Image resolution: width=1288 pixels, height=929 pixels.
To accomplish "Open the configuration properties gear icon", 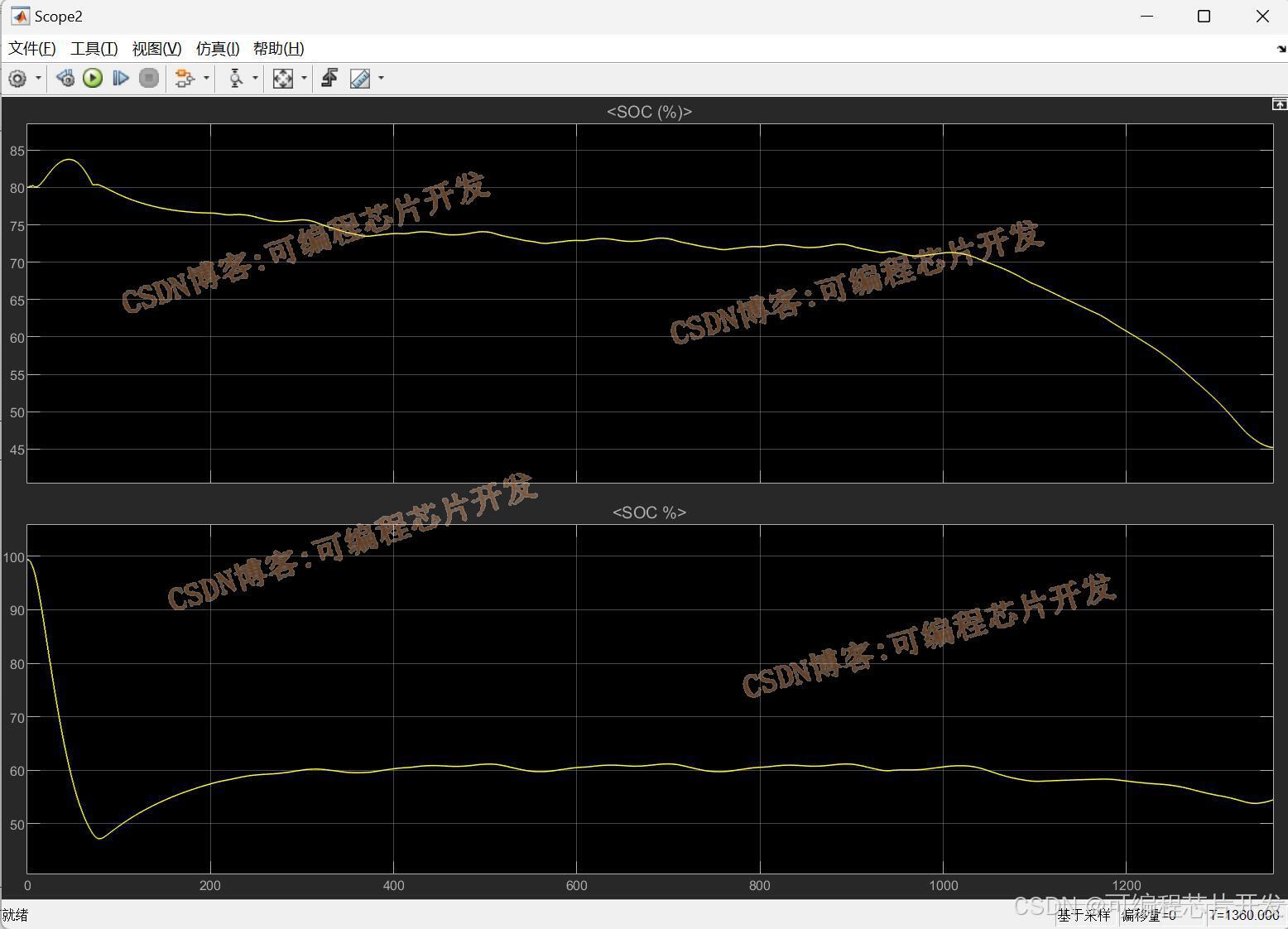I will click(x=17, y=79).
